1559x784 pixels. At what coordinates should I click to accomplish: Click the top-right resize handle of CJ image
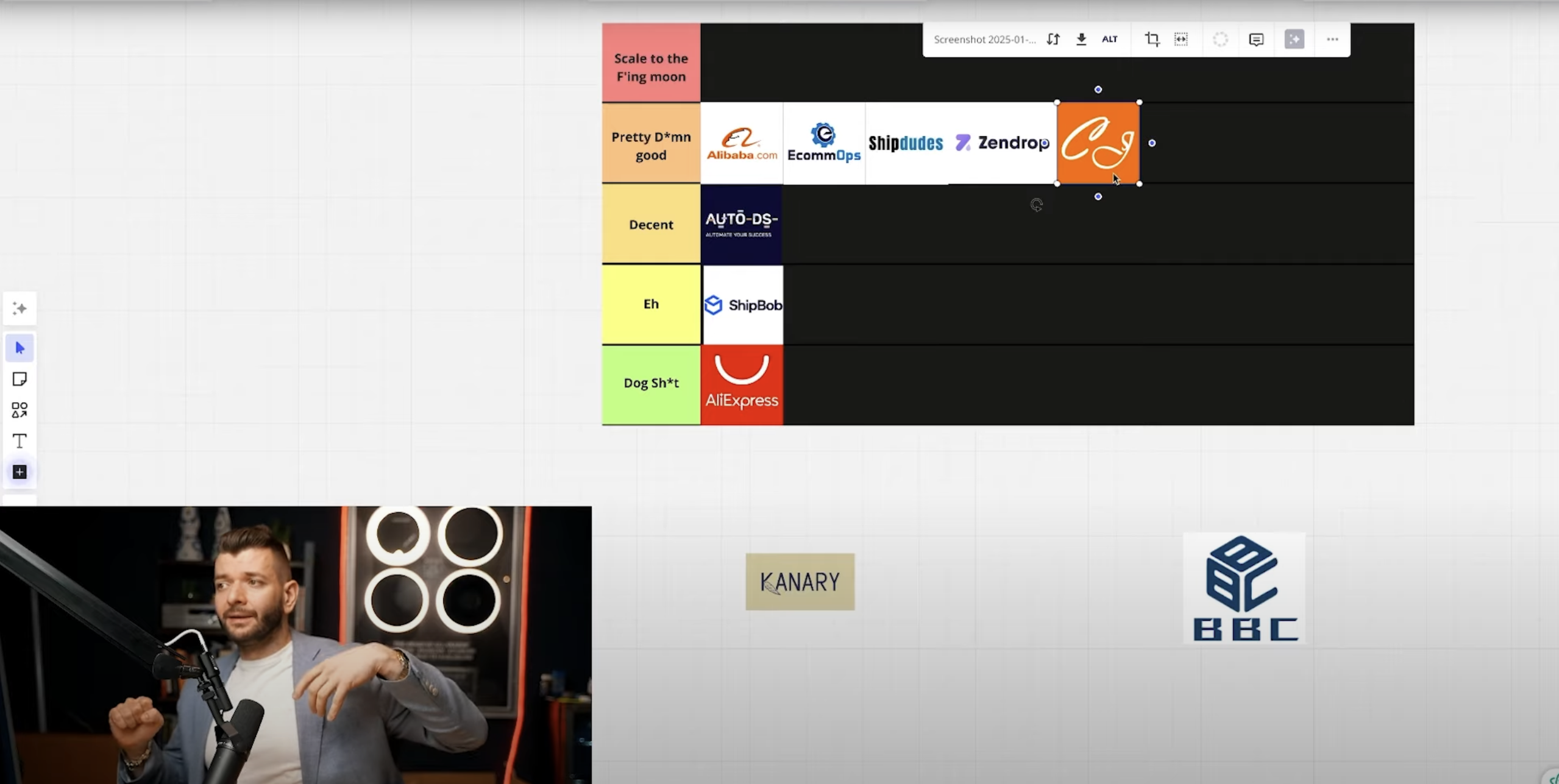point(1139,102)
